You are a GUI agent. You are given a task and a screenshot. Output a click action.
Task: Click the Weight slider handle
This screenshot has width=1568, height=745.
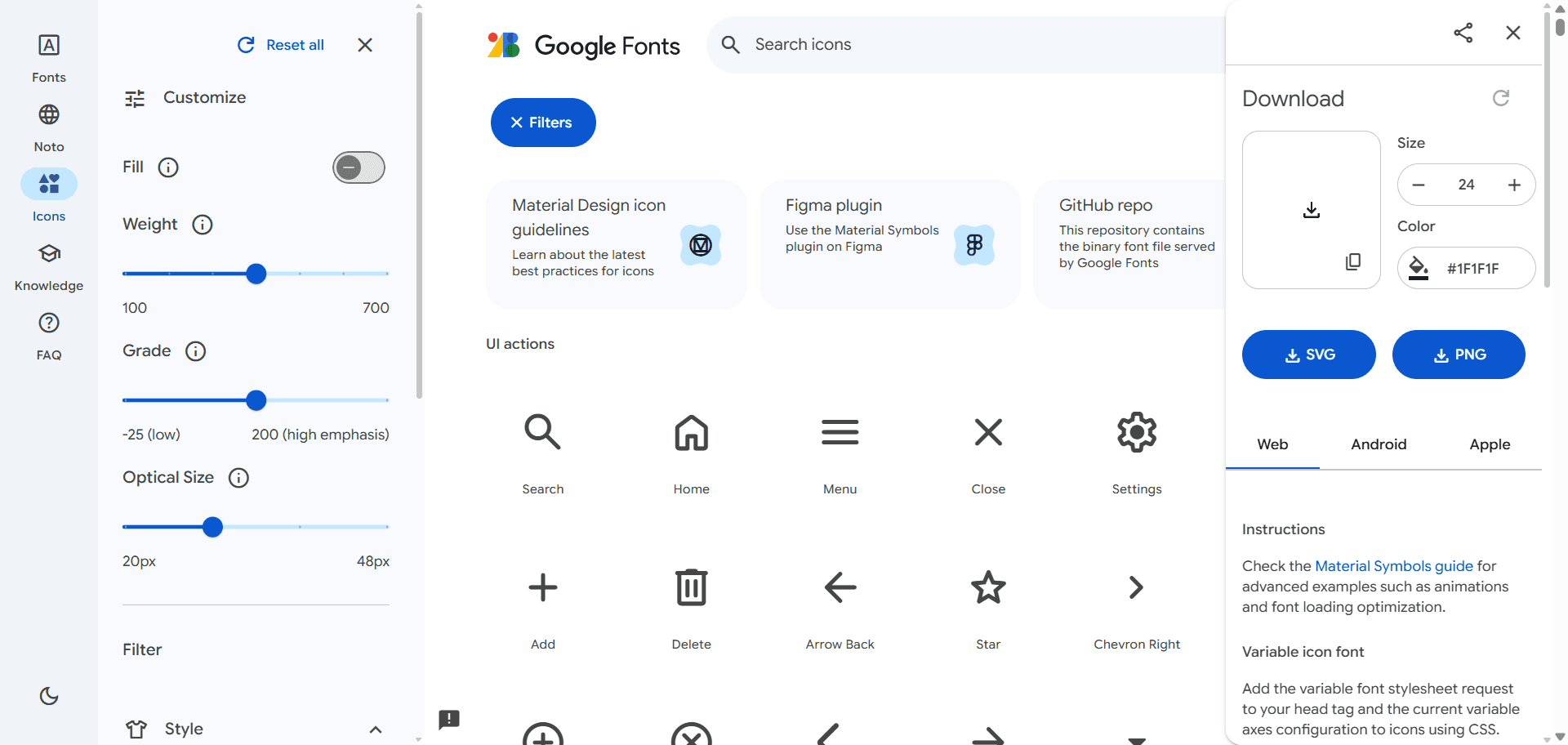pos(256,274)
